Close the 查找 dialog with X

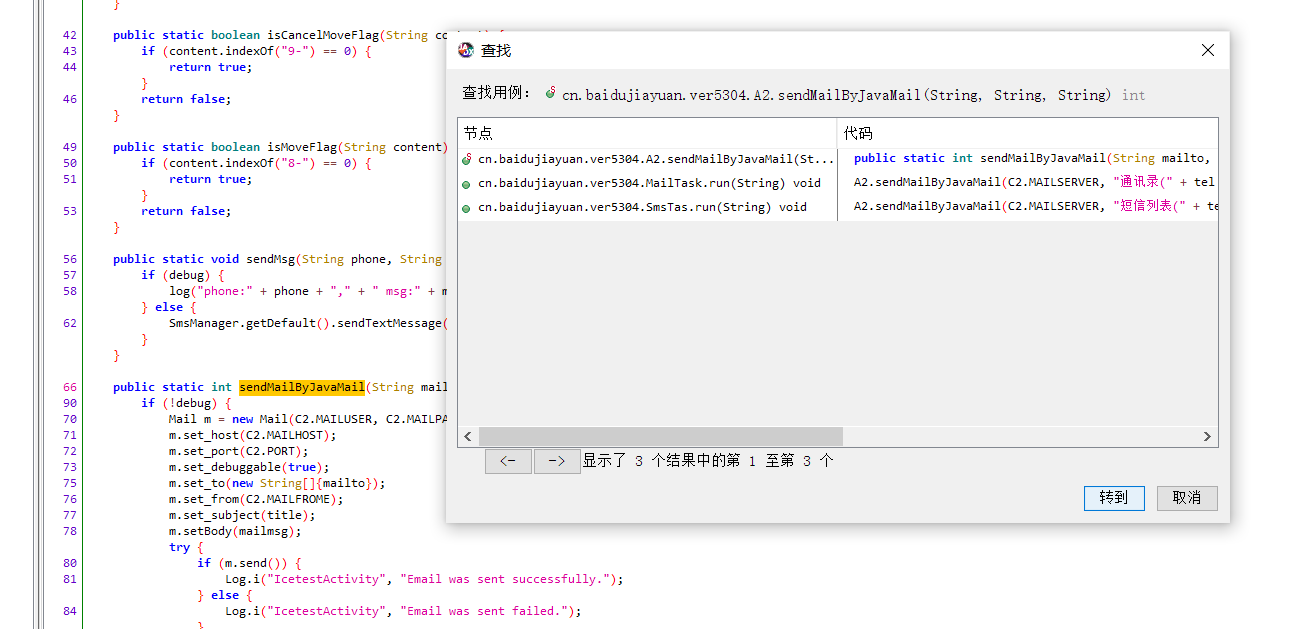click(1208, 50)
